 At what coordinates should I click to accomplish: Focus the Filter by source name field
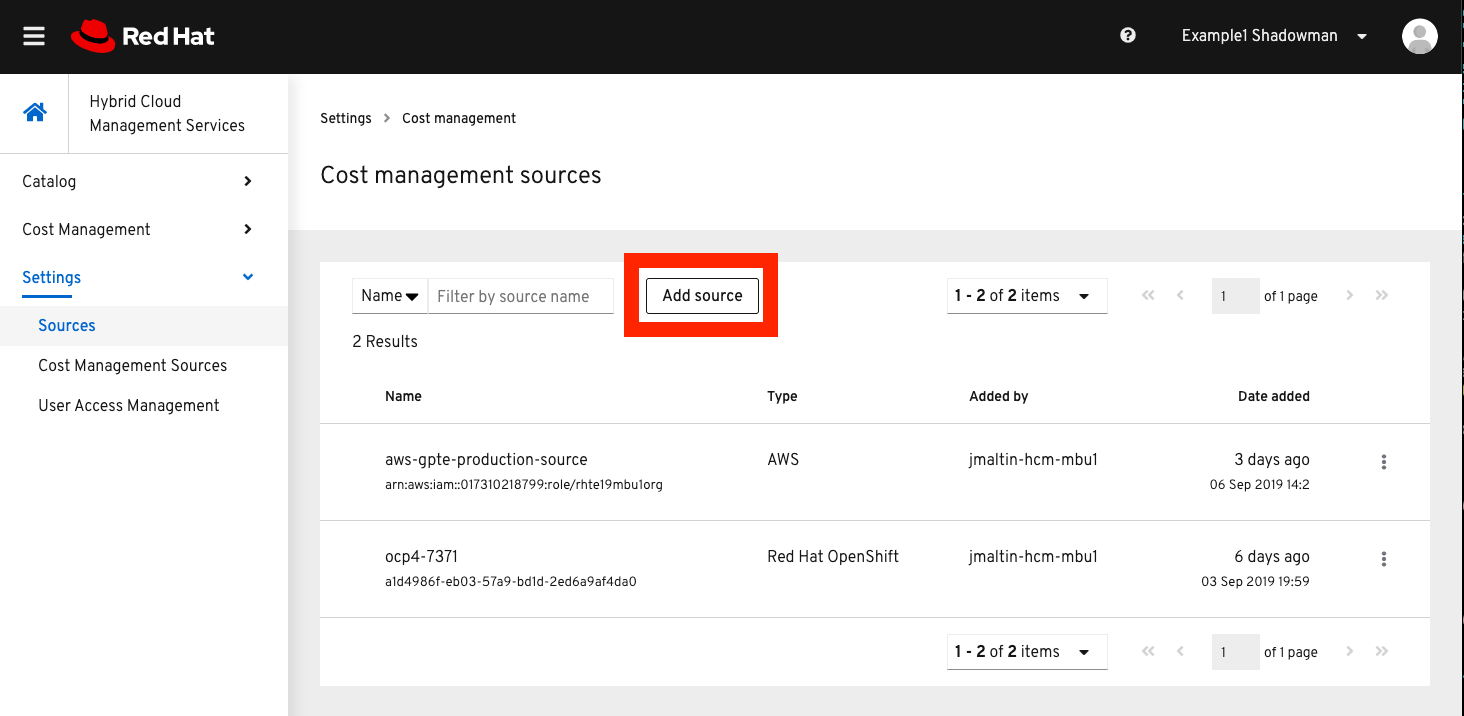point(520,296)
